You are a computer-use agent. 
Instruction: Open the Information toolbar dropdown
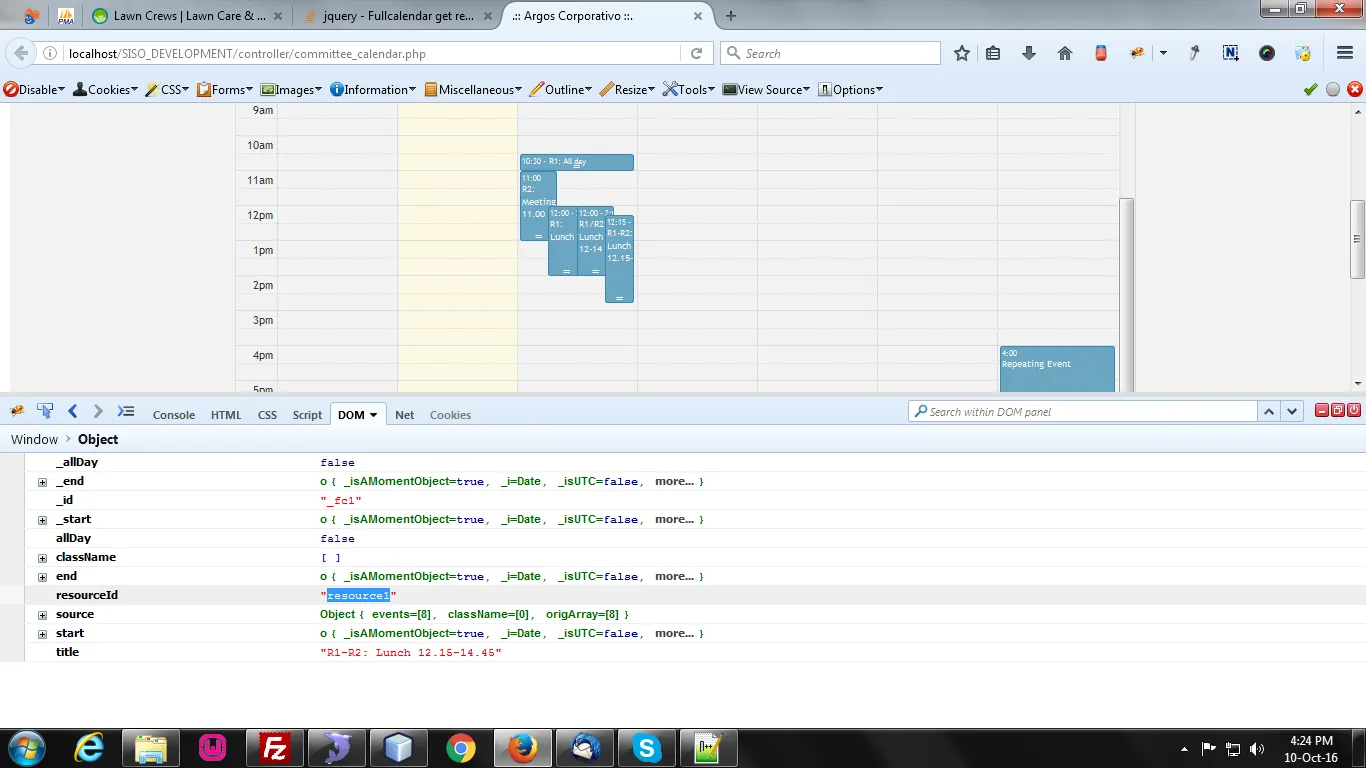coord(374,90)
